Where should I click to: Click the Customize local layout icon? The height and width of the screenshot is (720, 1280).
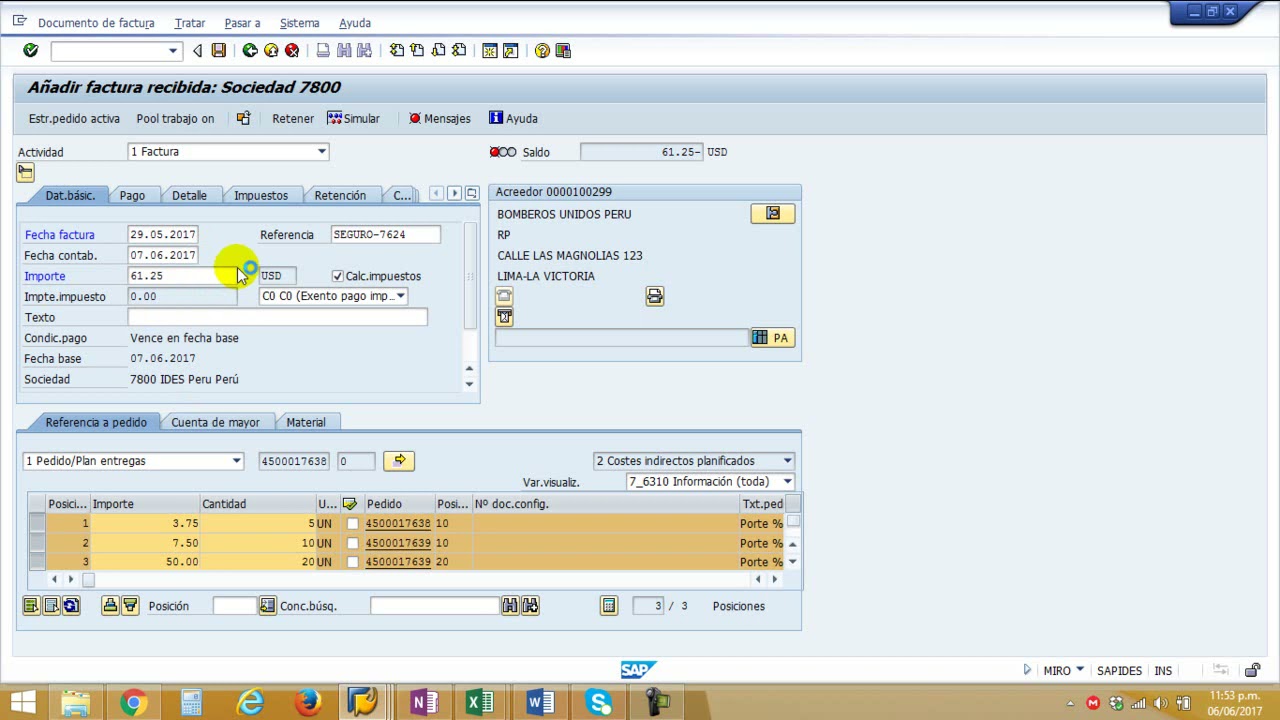(x=563, y=50)
